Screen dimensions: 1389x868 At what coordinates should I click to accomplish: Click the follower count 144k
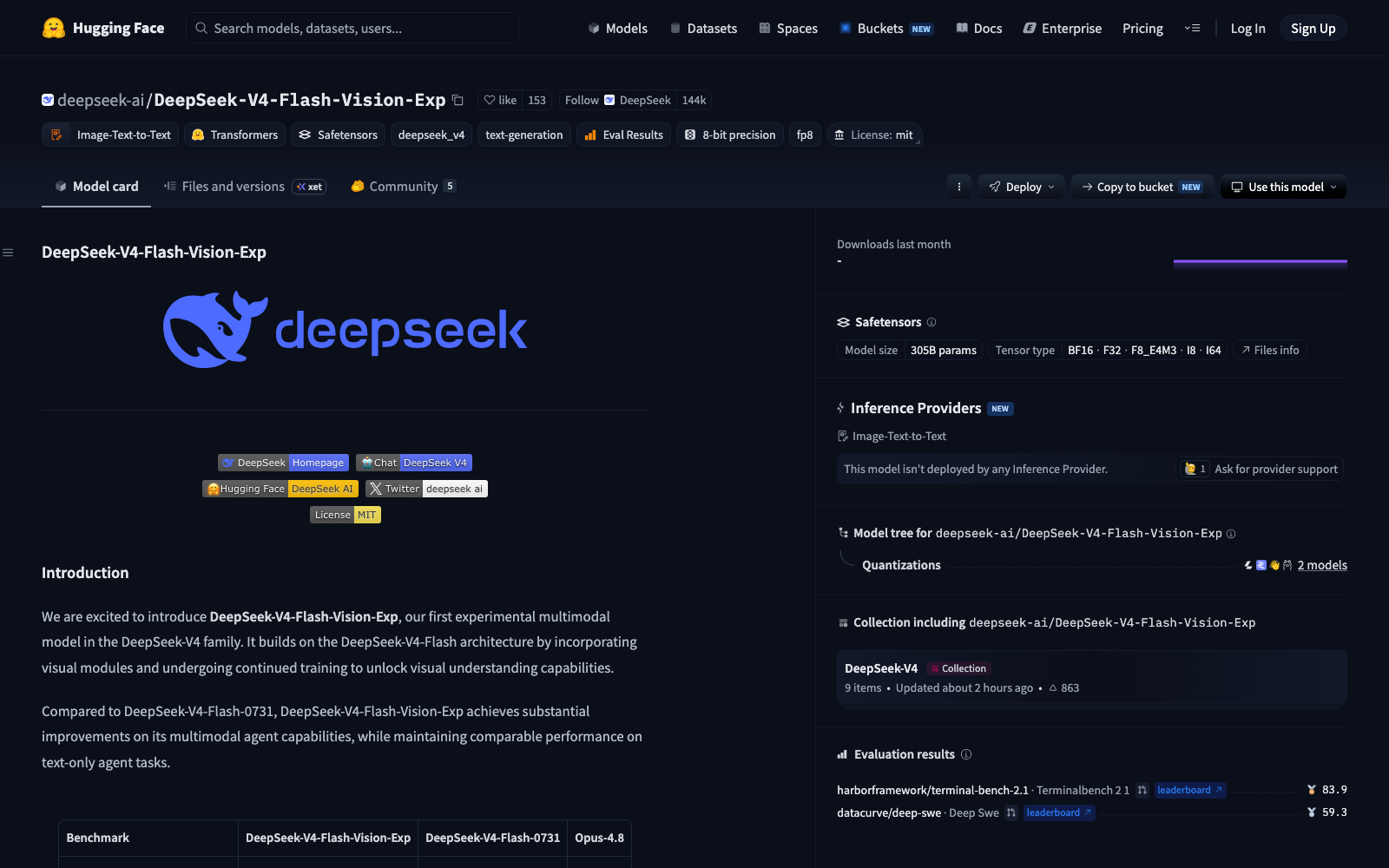[694, 100]
